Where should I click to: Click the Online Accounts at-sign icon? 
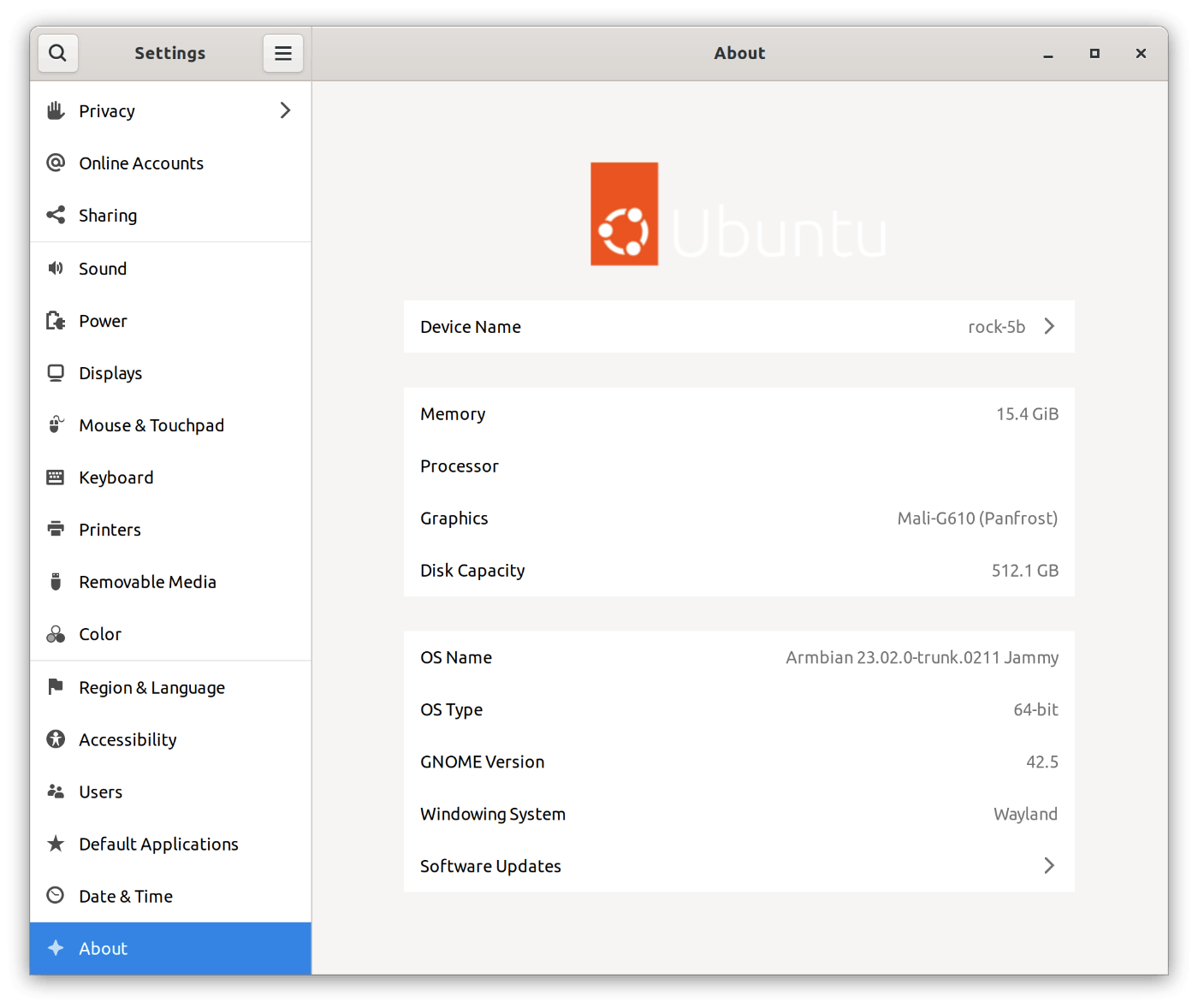[56, 163]
